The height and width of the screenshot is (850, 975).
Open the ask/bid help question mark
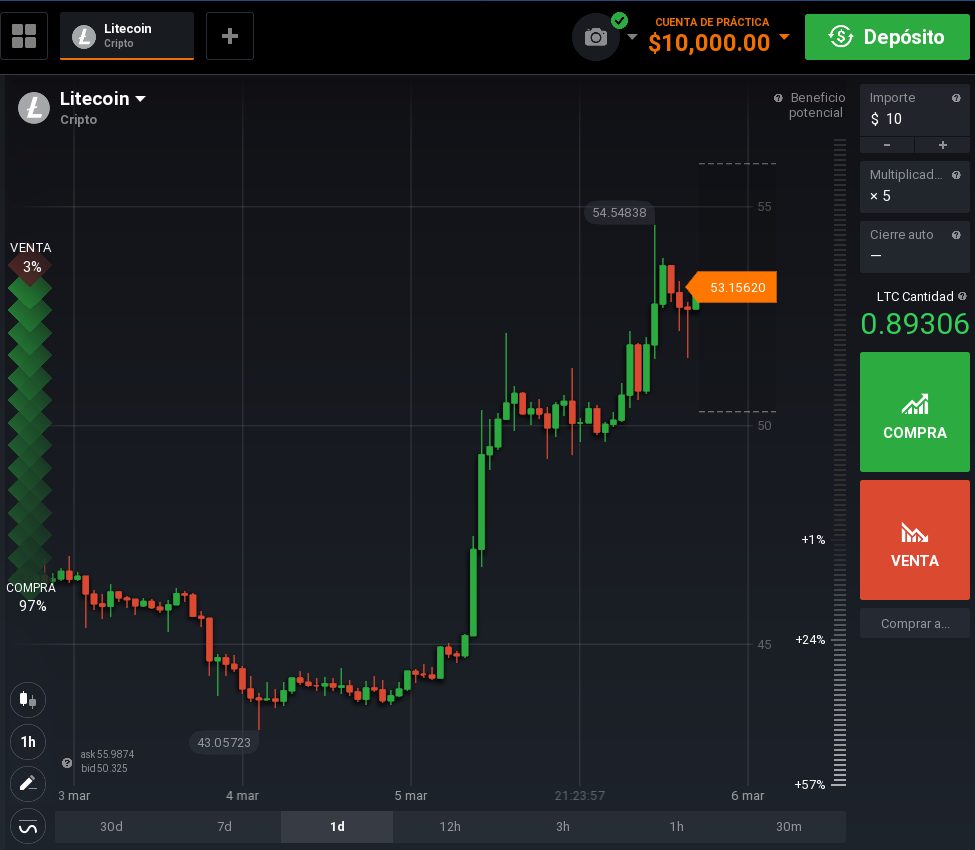(x=67, y=763)
